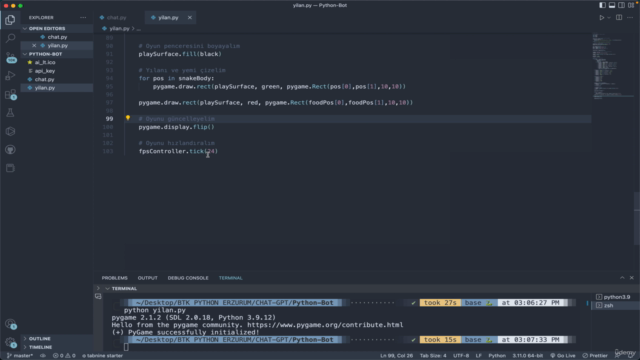Toggle primary sidebar visibility
Viewport: 640px width, 360px height.
tap(602, 5)
